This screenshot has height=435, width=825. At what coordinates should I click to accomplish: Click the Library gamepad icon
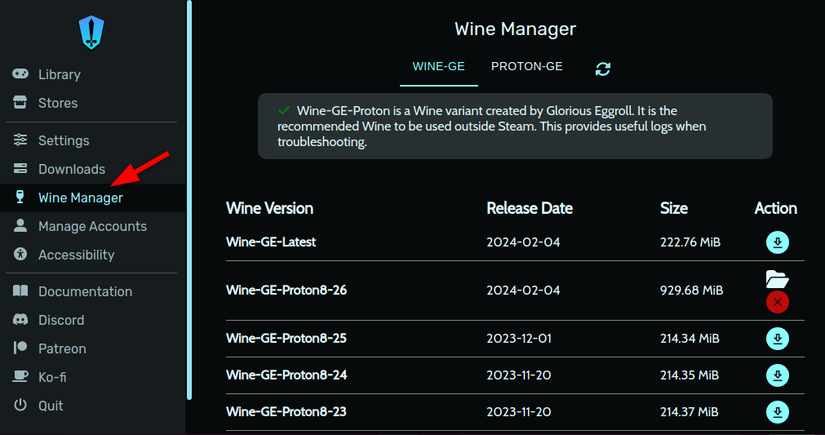tap(21, 74)
